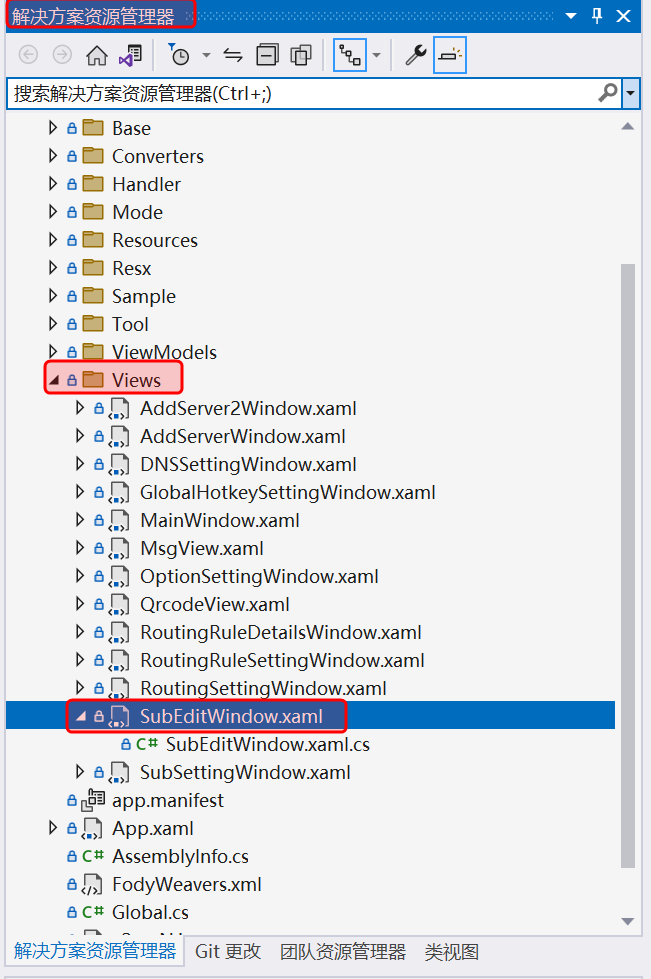This screenshot has width=651, height=979.
Task: Toggle the nested view hierarchy button
Action: (350, 56)
